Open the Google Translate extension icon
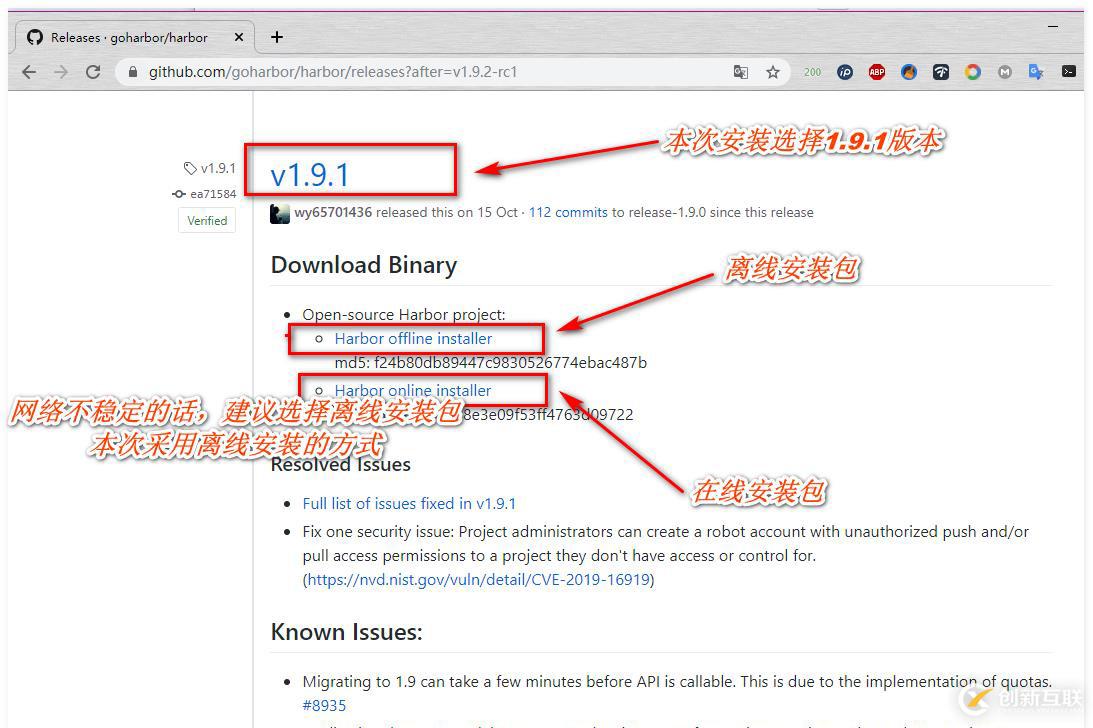Image resolution: width=1093 pixels, height=728 pixels. point(1037,72)
